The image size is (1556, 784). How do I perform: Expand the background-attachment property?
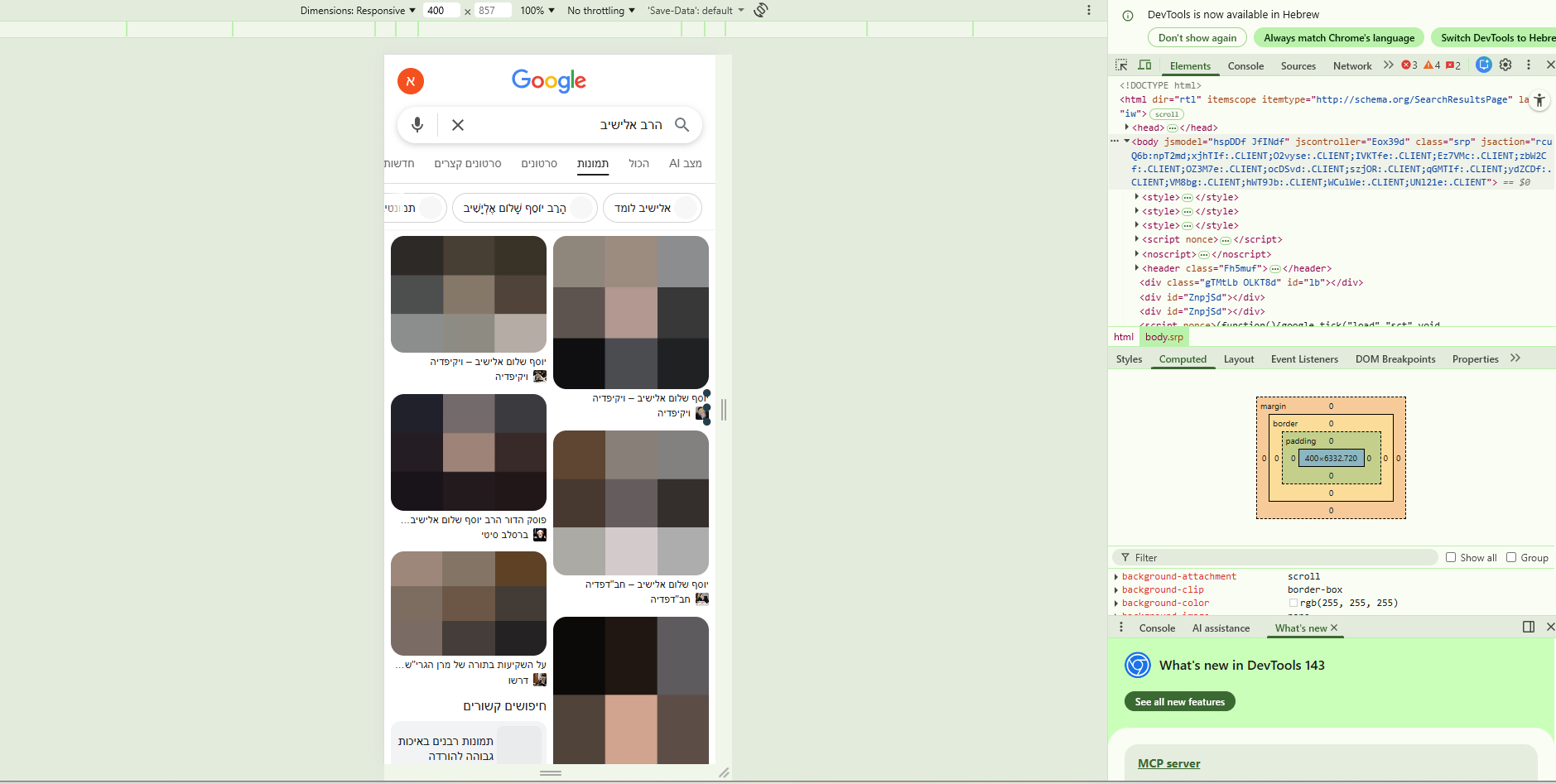tap(1117, 576)
